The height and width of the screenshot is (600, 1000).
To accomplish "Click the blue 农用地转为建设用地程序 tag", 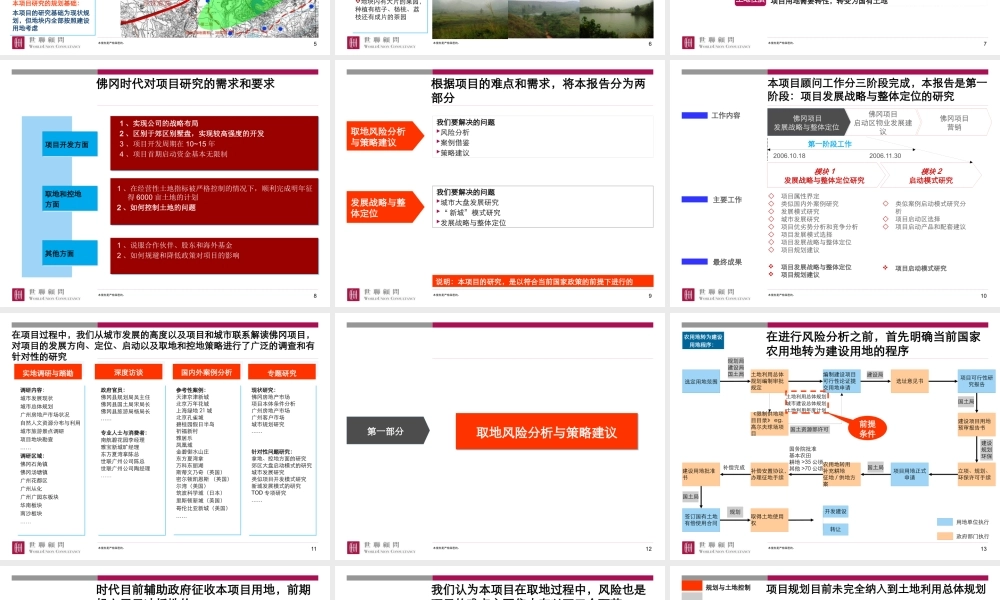I will coord(702,340).
